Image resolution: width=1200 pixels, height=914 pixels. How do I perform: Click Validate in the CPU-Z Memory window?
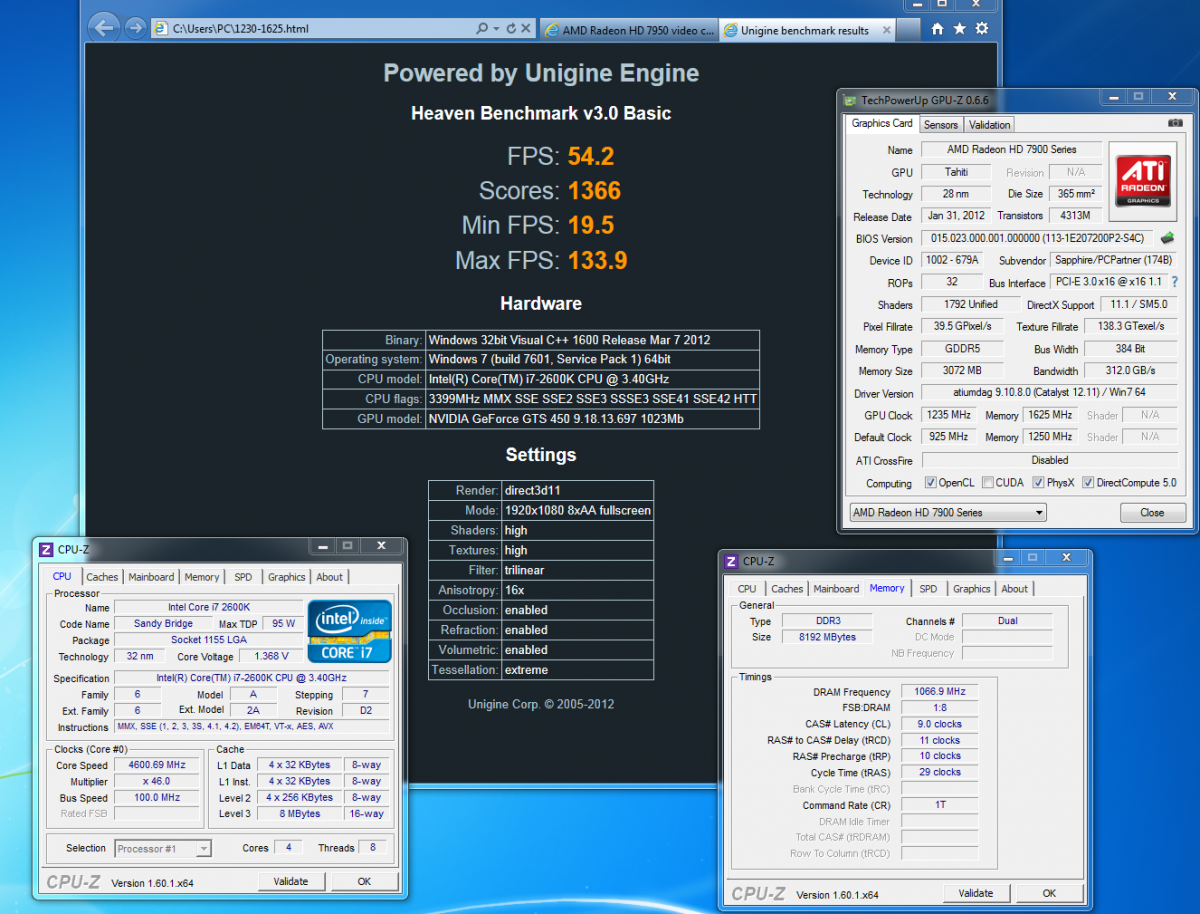click(975, 893)
